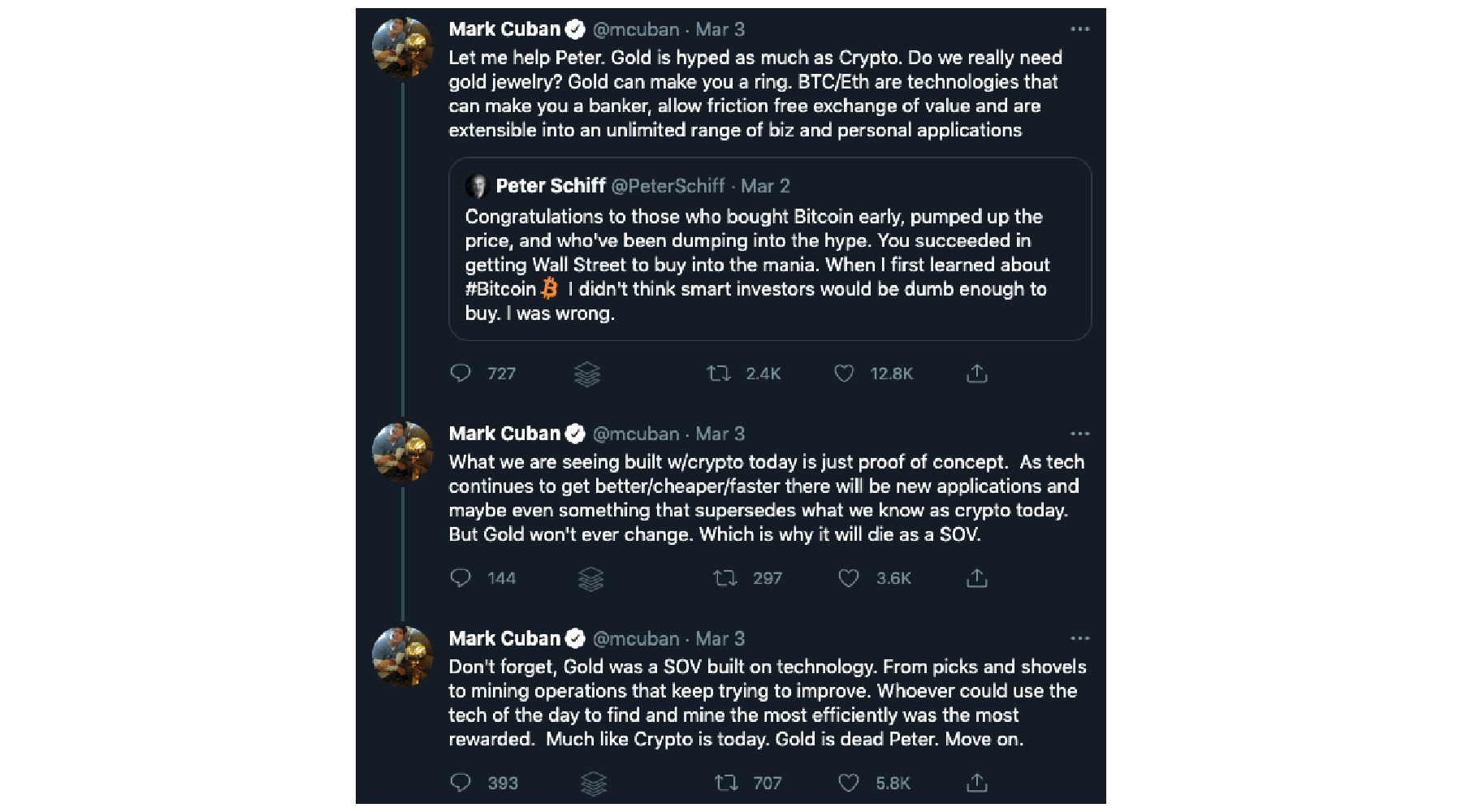Retweet the tweet with 2.4K retweets

click(x=719, y=374)
